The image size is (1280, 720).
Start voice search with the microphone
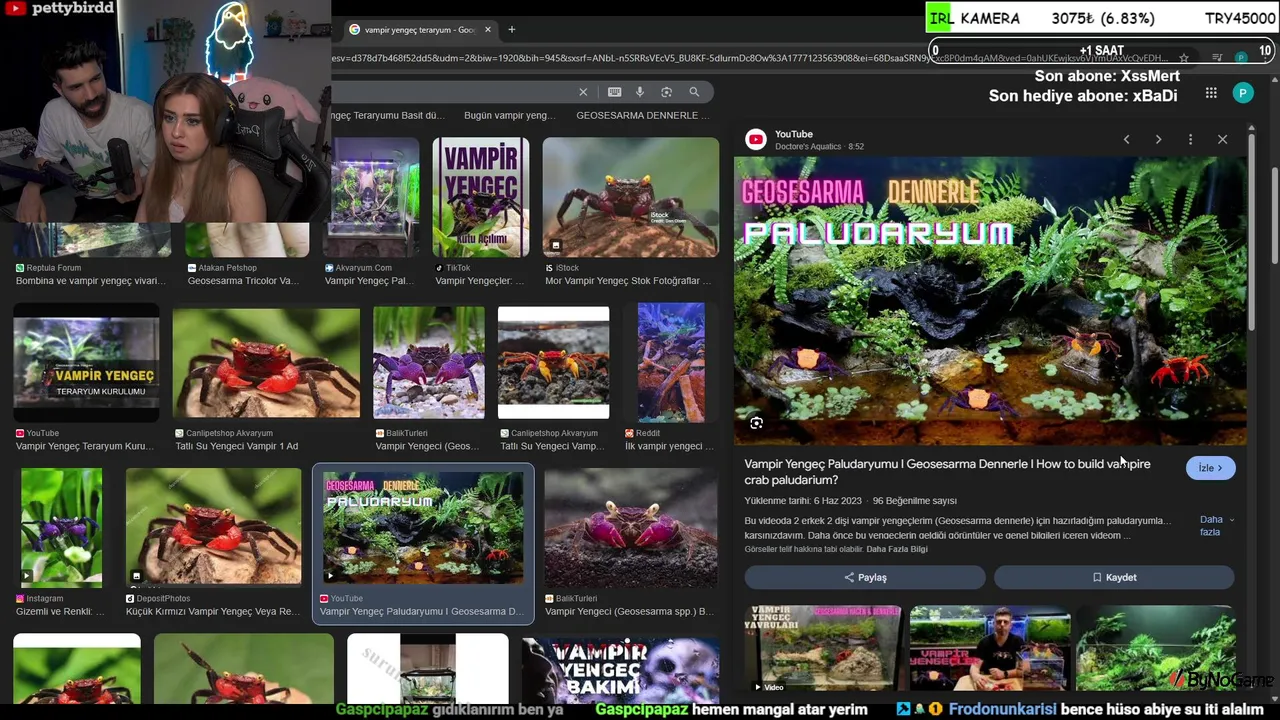640,92
